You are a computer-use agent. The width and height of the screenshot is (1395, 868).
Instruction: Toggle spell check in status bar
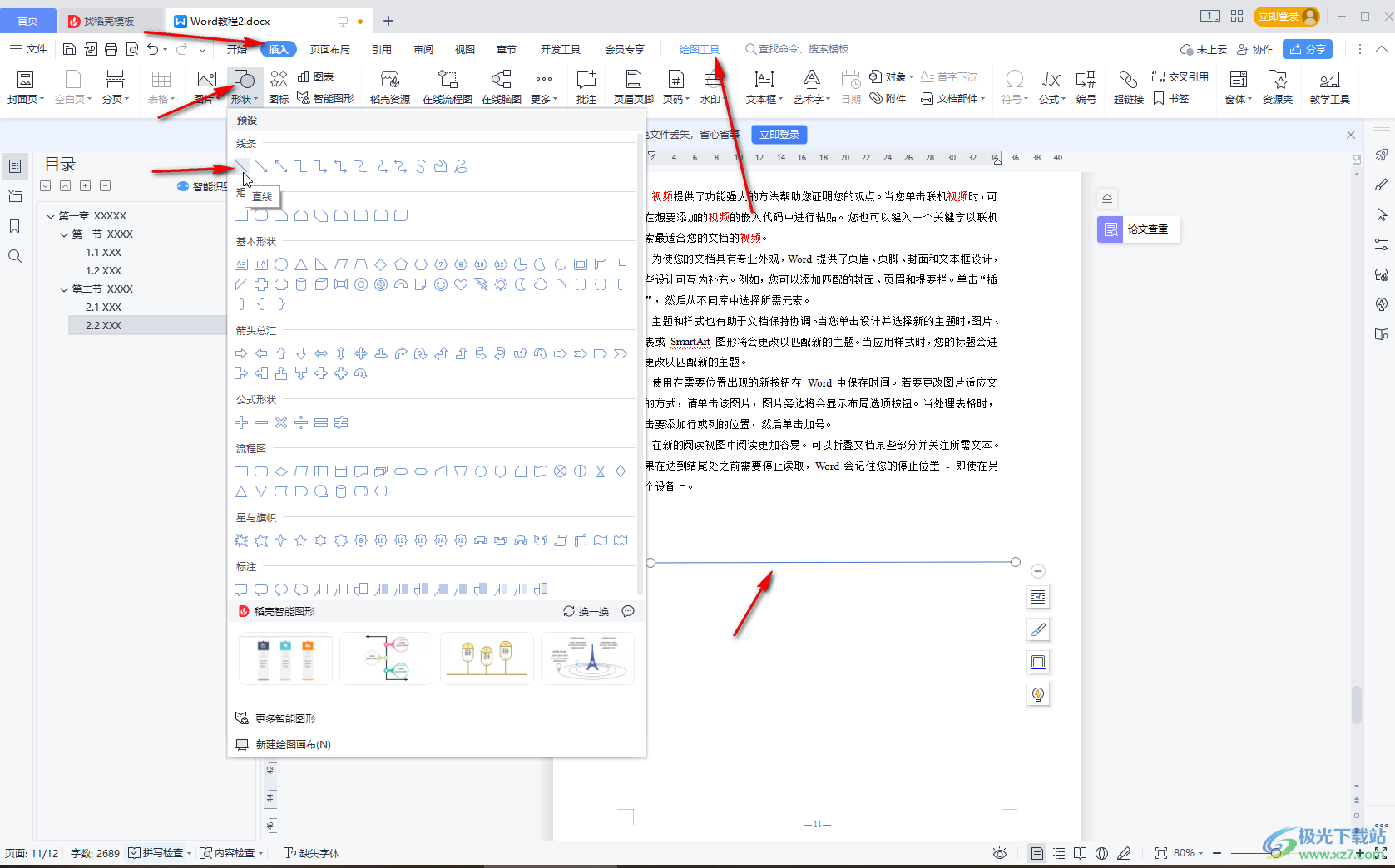coord(160,853)
